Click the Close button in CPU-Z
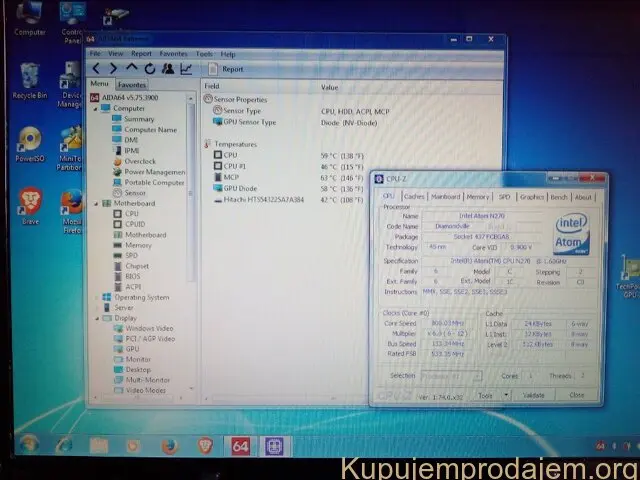 click(577, 395)
